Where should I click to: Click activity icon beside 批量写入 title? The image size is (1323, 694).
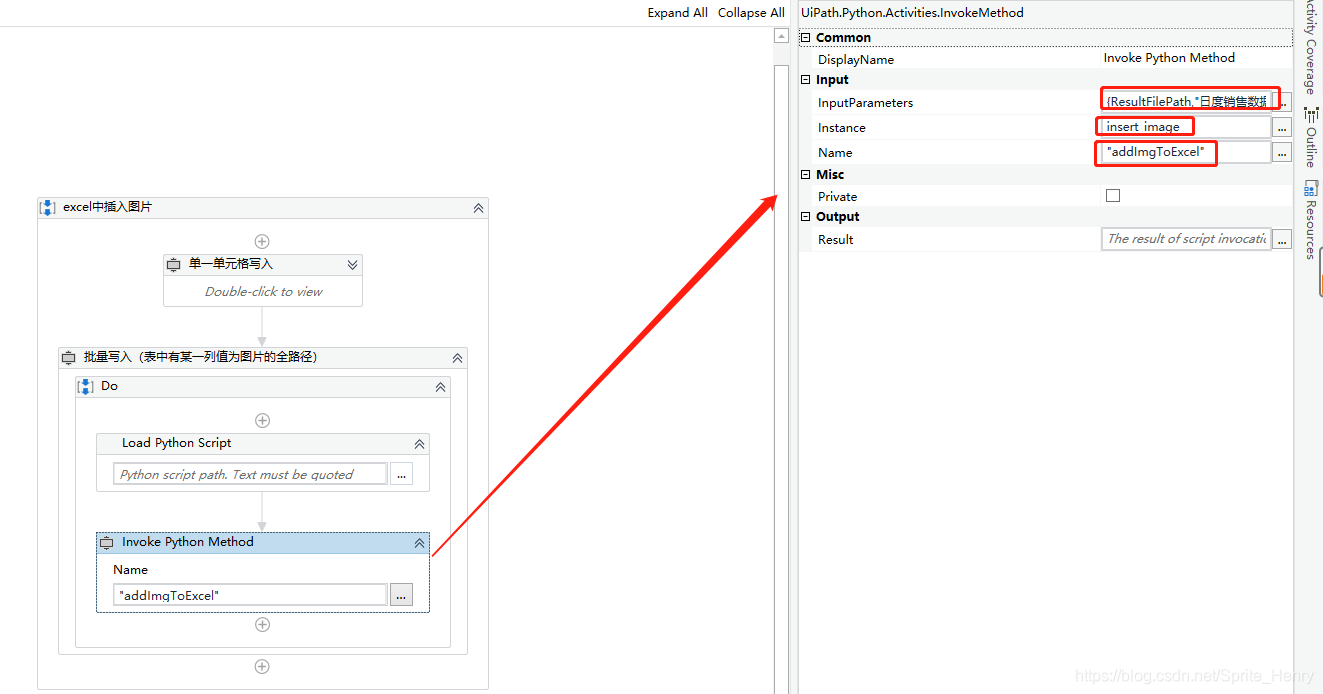point(68,358)
